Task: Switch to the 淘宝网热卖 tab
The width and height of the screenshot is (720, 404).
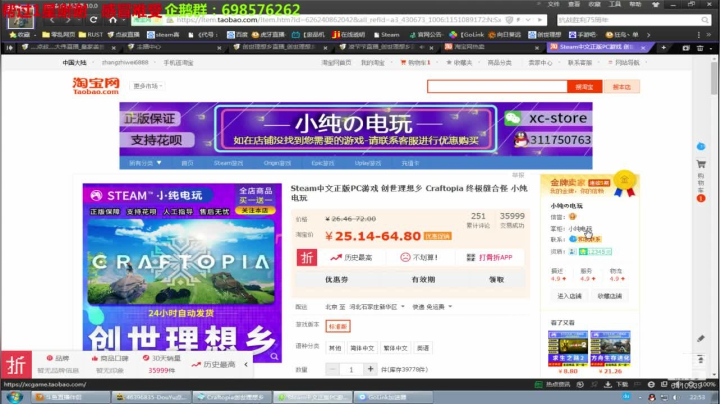Action: pyautogui.click(x=492, y=47)
